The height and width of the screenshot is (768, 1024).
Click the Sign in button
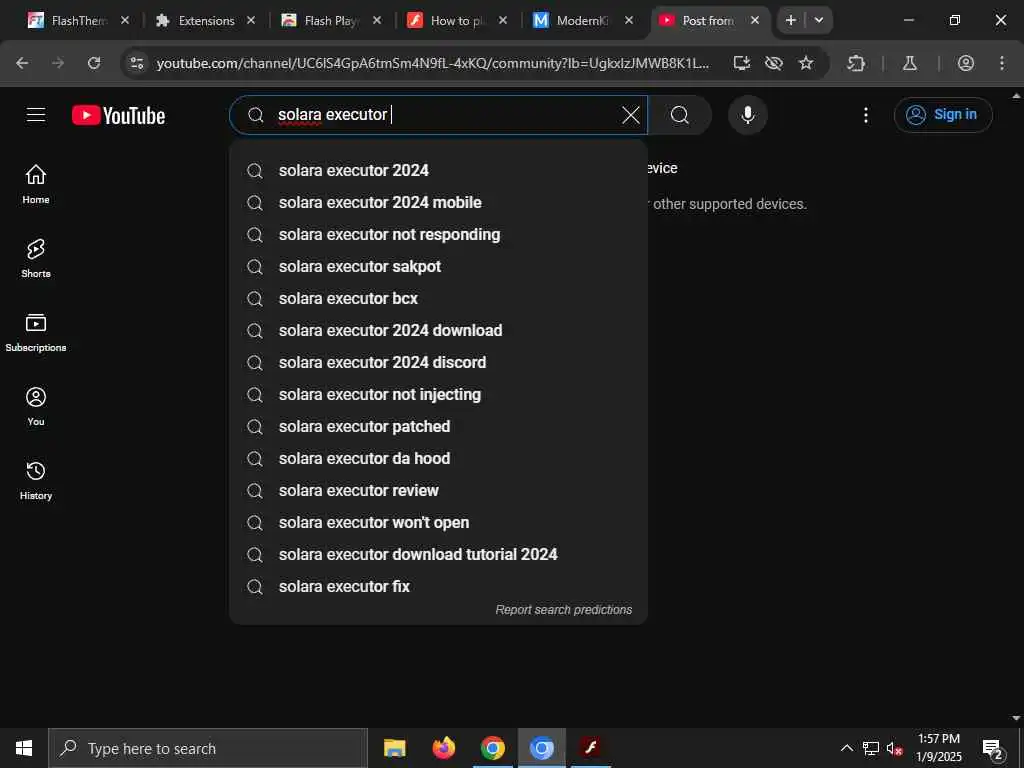coord(943,115)
